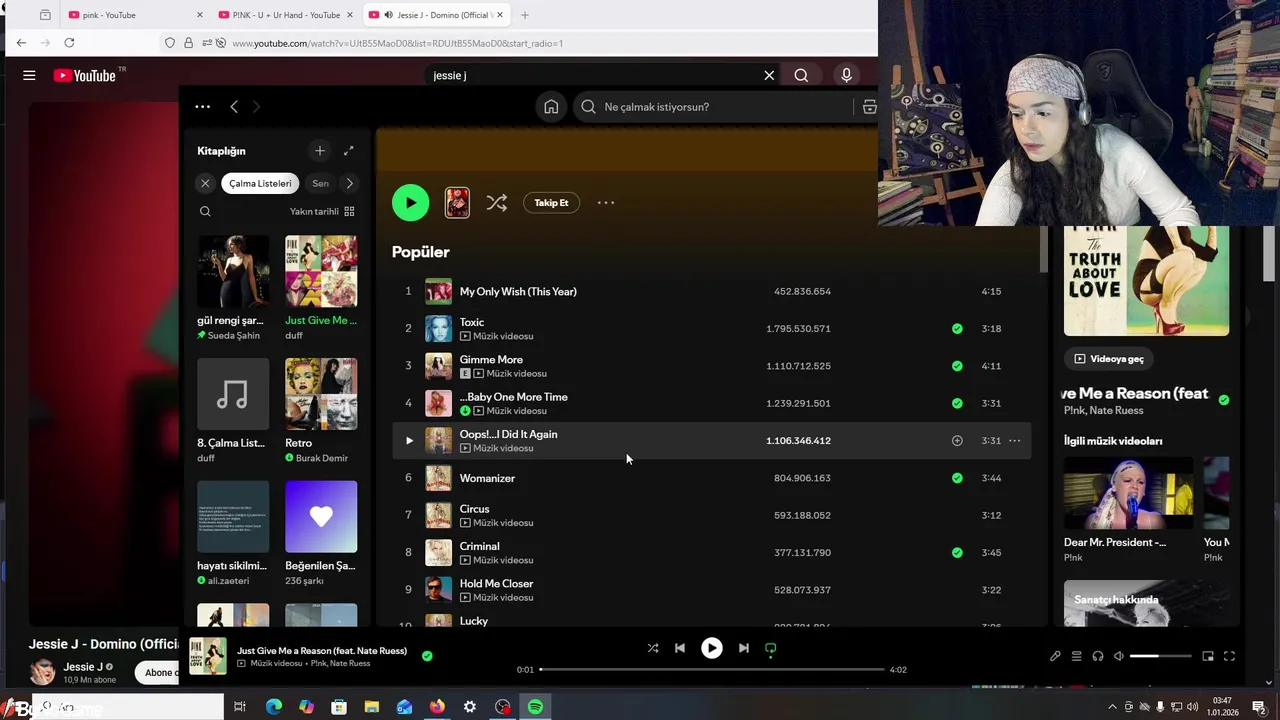Adjust Spotify volume slider

(1160, 656)
